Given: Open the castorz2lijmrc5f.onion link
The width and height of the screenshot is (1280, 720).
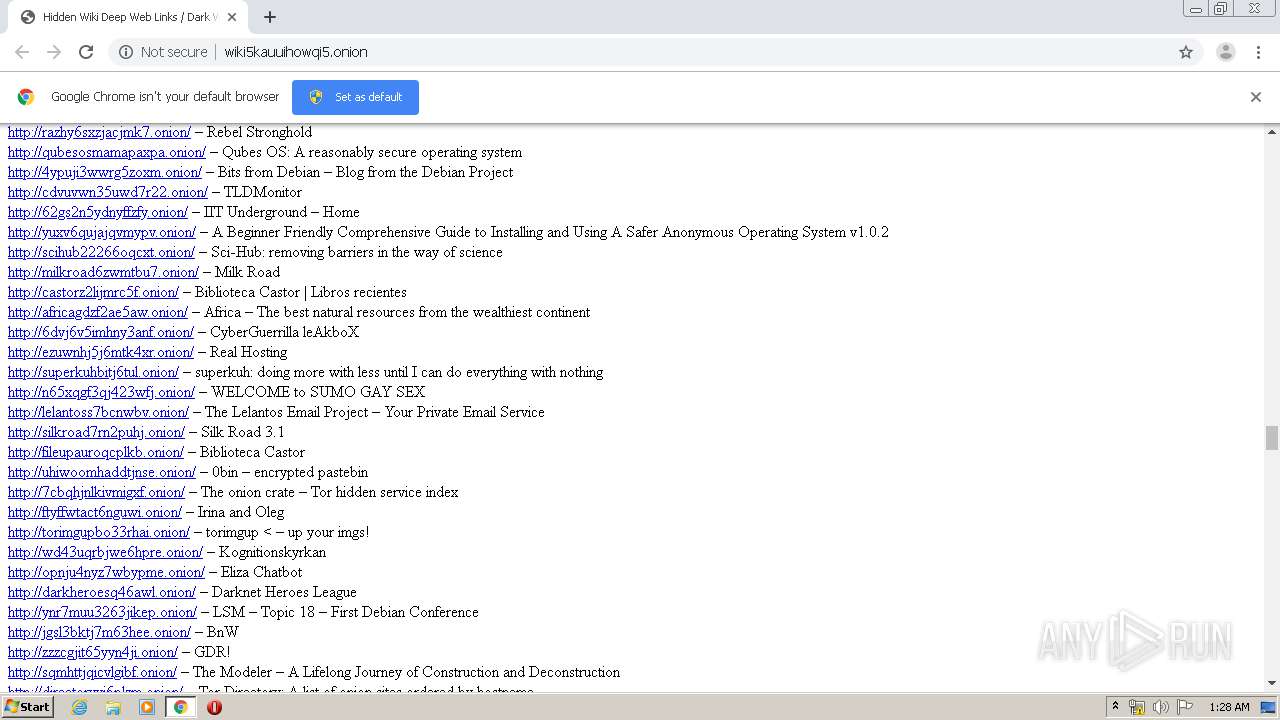Looking at the screenshot, I should [93, 292].
